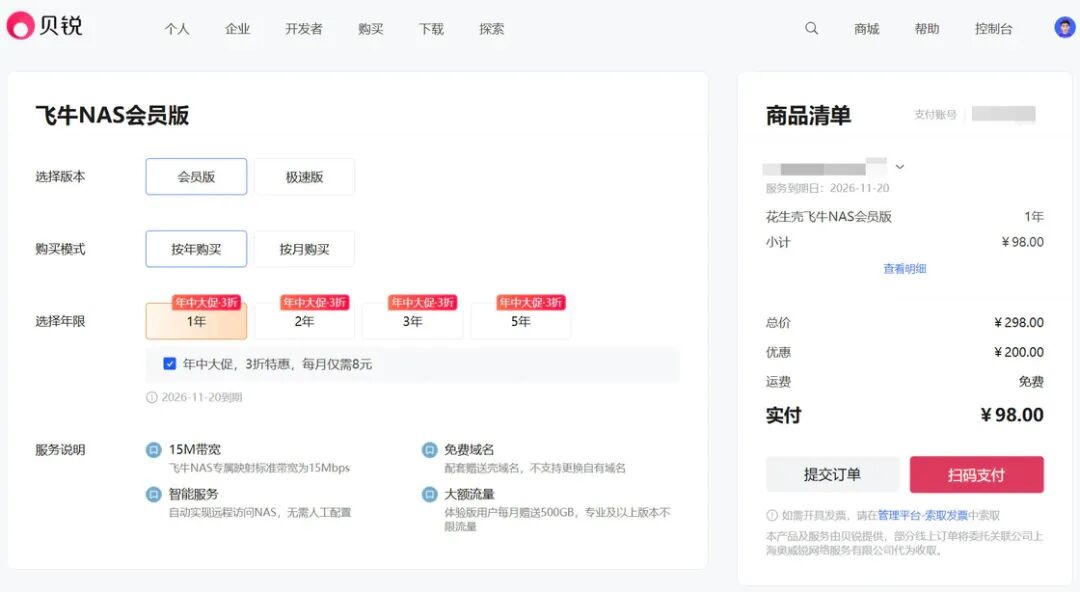Open the 下载 menu
Screen dimensions: 1080x592
click(431, 29)
